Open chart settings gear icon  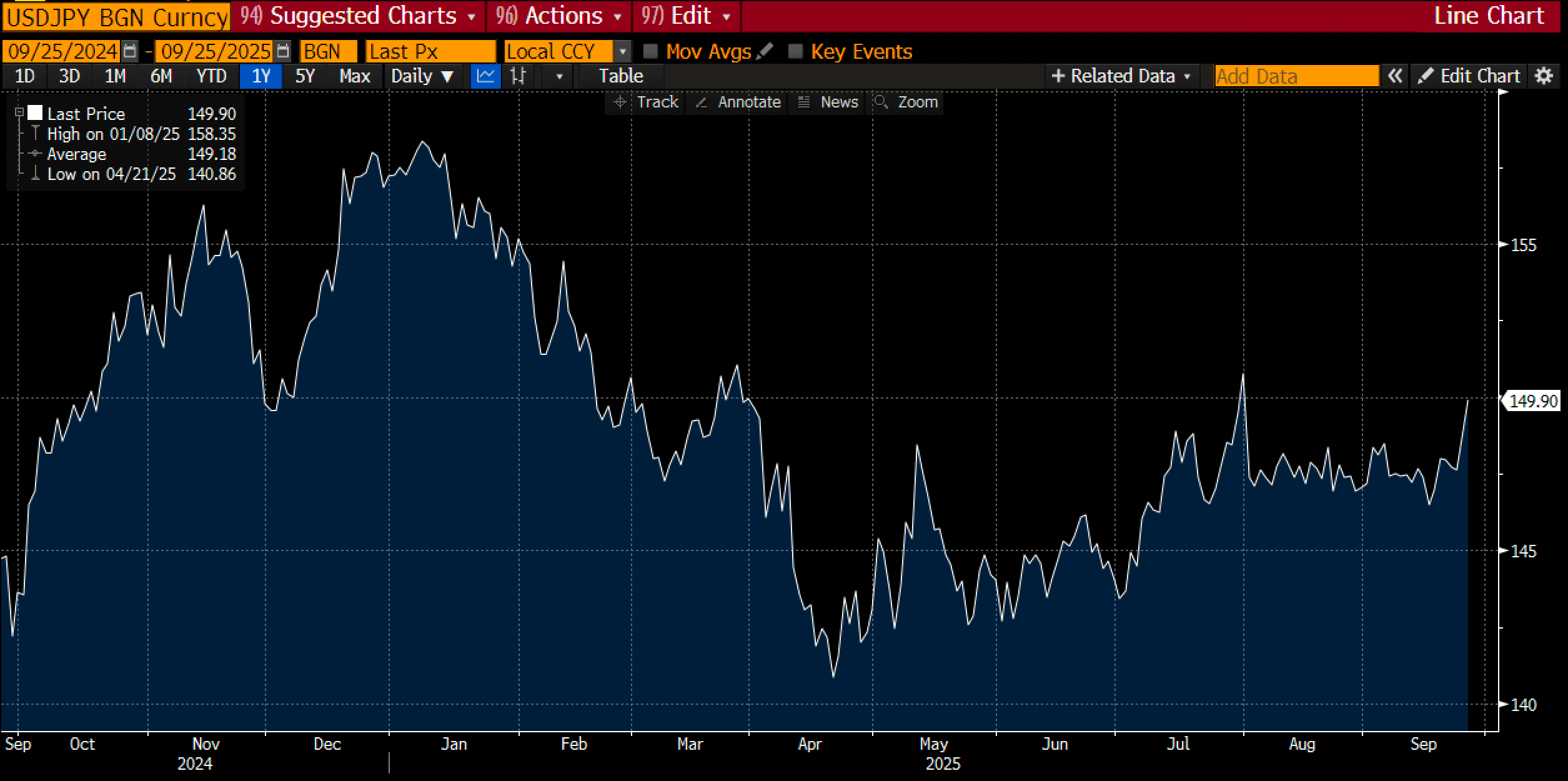point(1544,76)
